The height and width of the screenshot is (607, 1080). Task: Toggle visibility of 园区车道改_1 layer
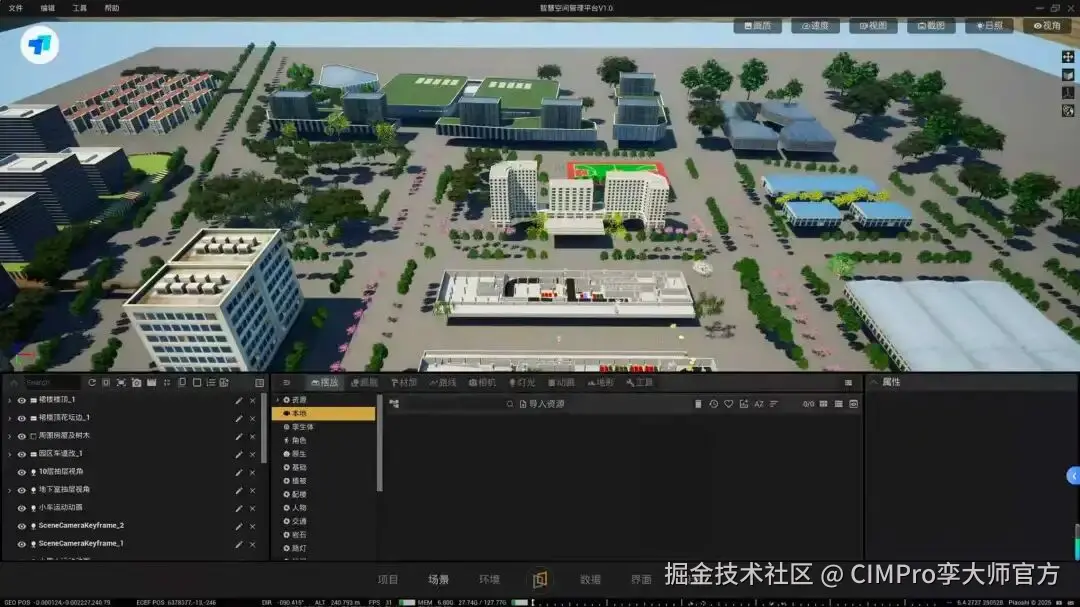21,454
